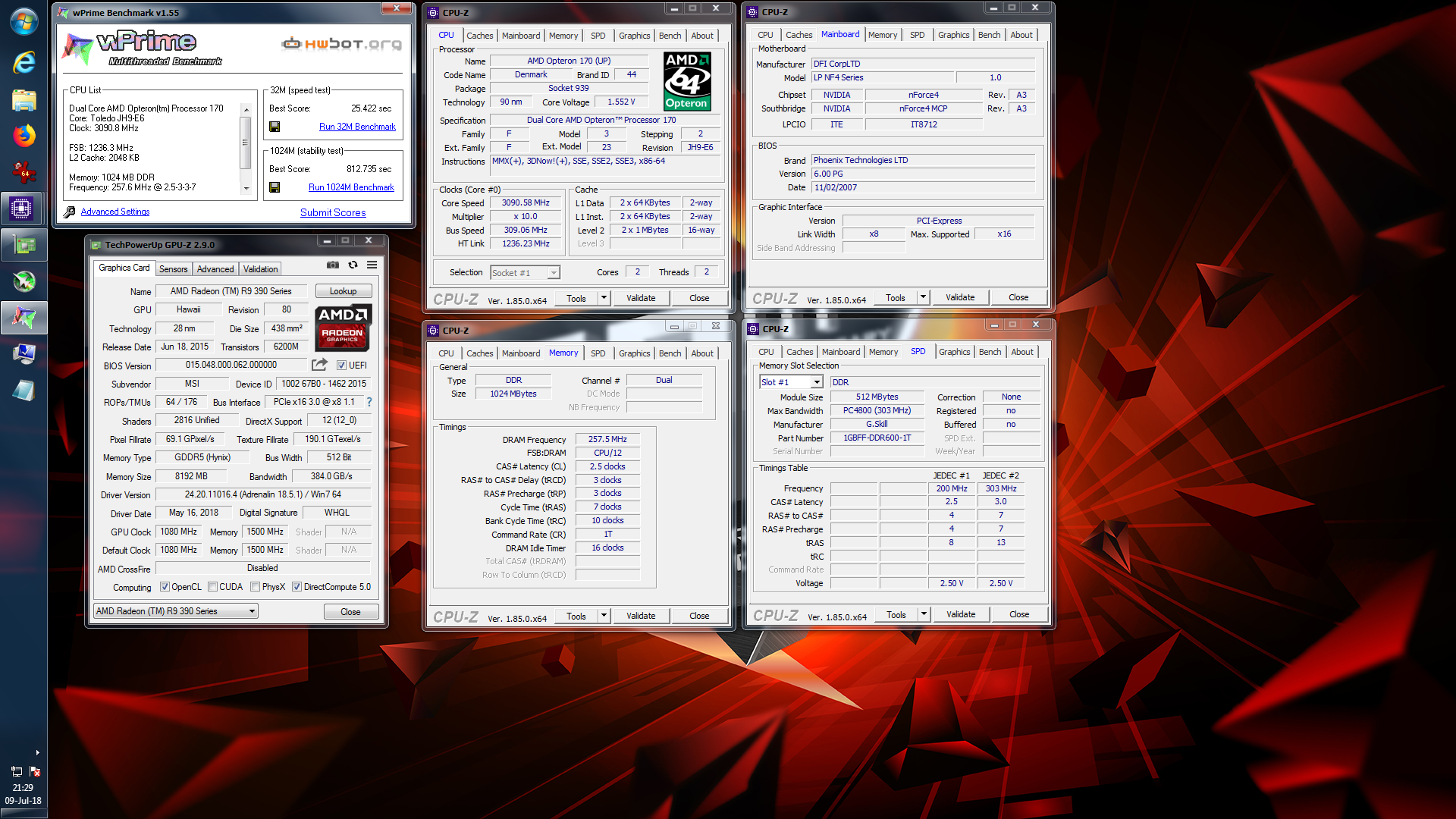The image size is (1456, 819).
Task: Toggle the OpenCL checkbox
Action: (x=165, y=587)
